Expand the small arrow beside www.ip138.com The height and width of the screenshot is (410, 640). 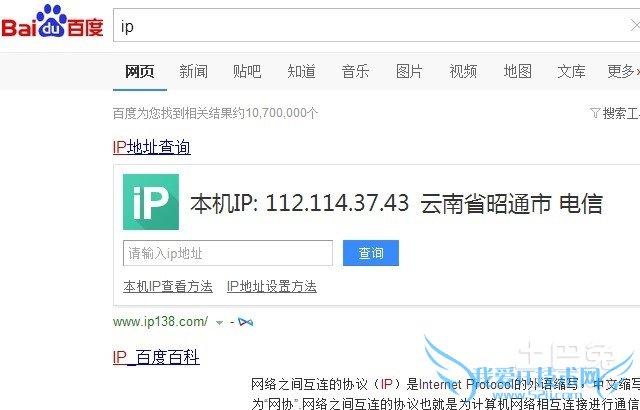[219, 323]
